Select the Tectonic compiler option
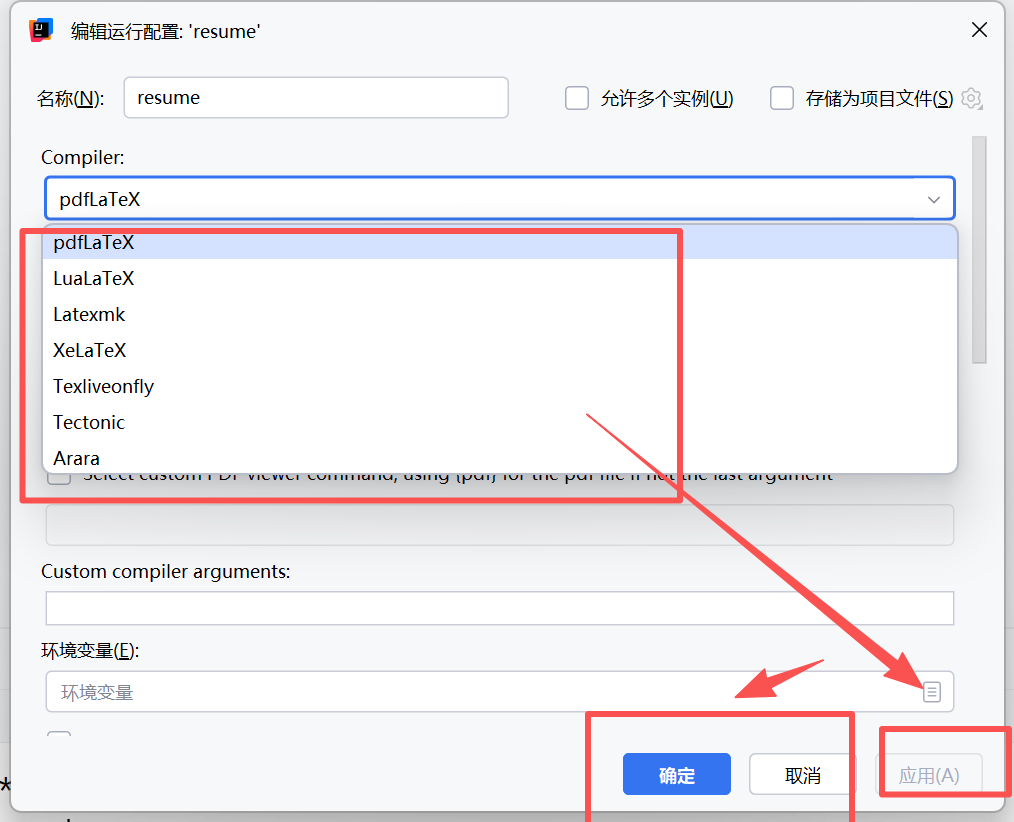This screenshot has width=1014, height=822. pos(89,423)
